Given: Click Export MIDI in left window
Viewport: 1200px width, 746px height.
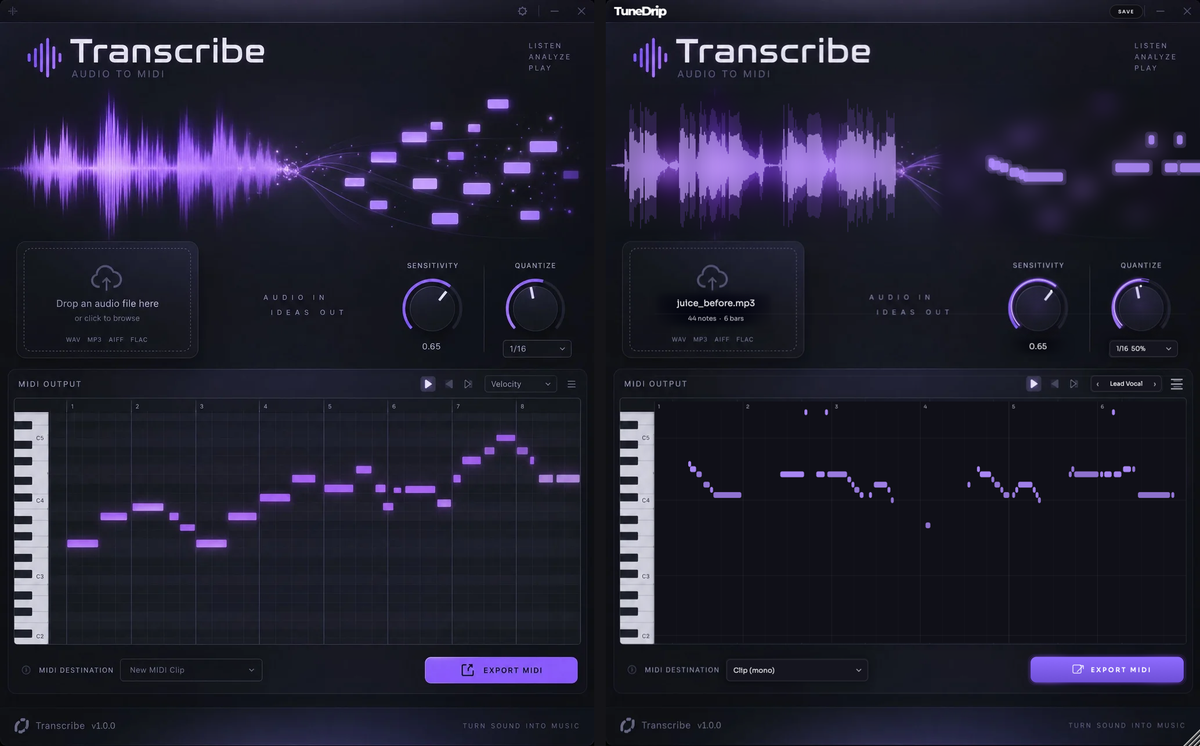Looking at the screenshot, I should tap(501, 670).
